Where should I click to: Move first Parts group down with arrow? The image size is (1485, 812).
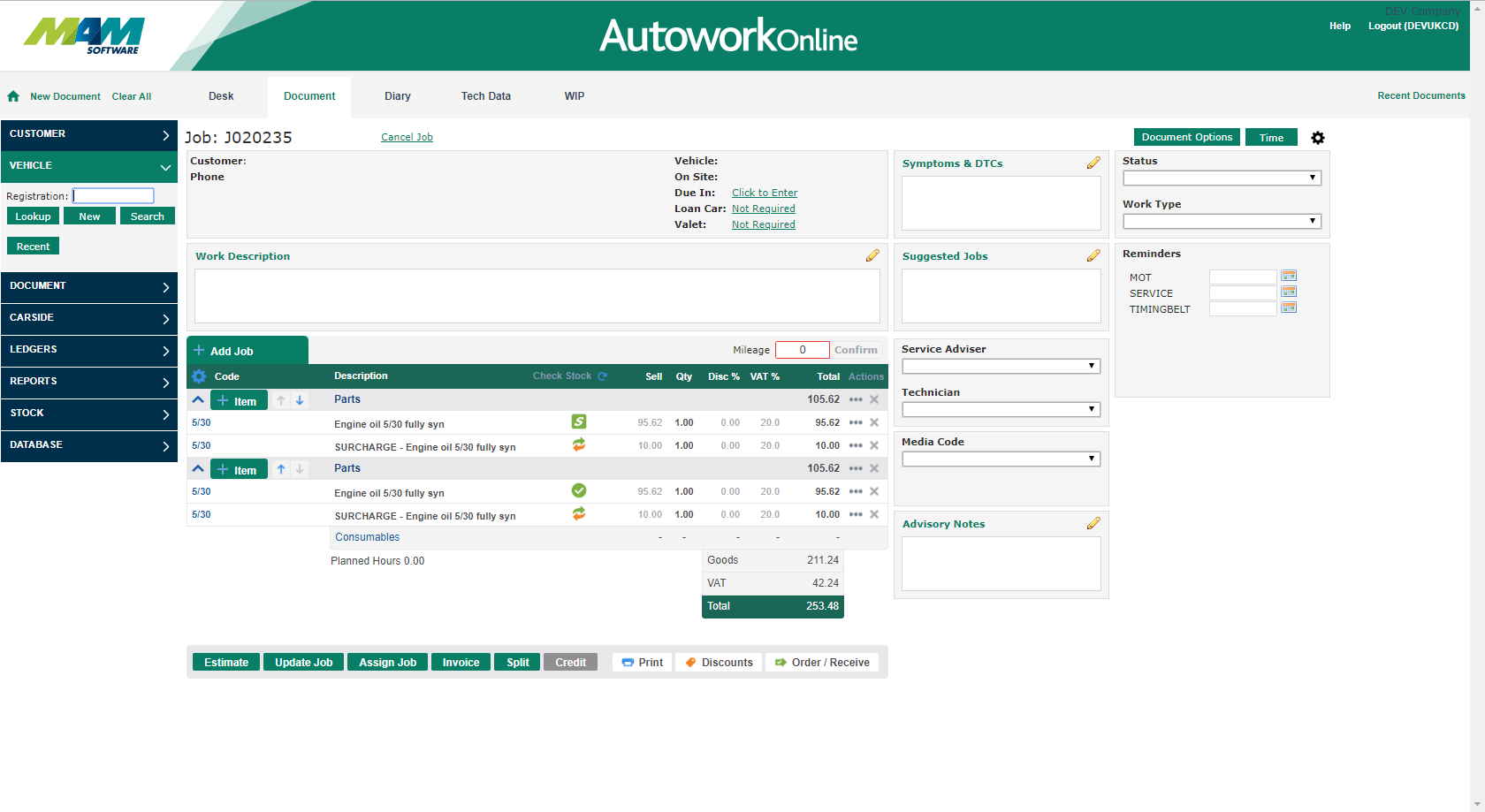point(300,400)
